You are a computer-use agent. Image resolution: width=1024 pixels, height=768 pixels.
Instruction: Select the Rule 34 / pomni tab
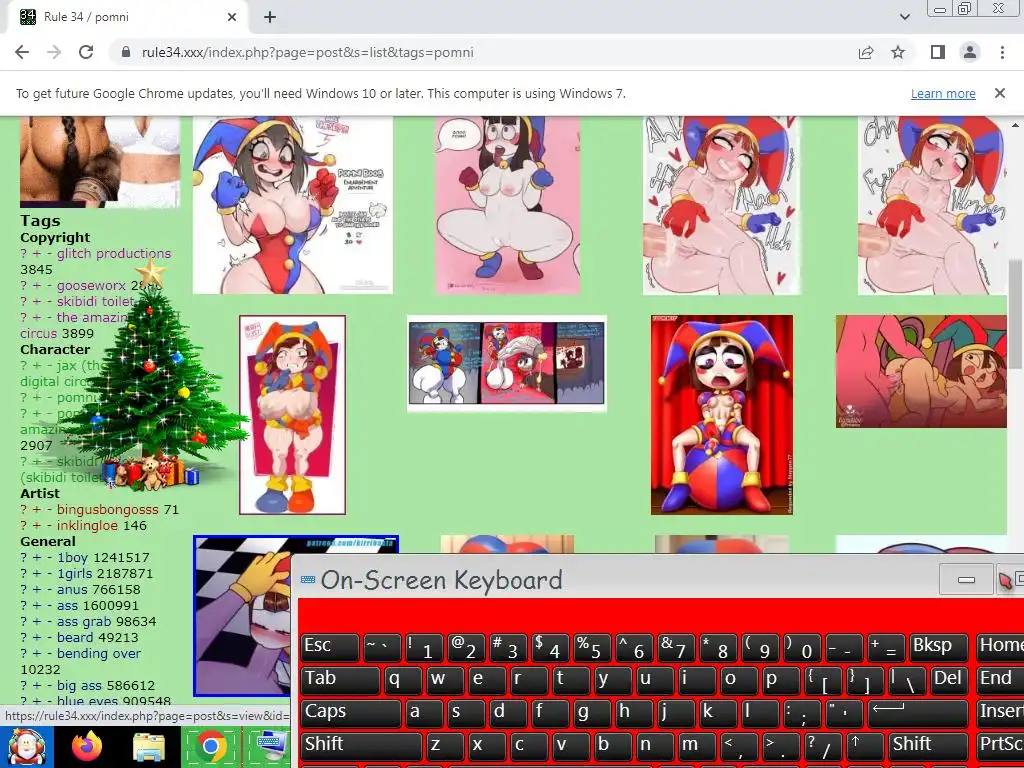click(127, 18)
